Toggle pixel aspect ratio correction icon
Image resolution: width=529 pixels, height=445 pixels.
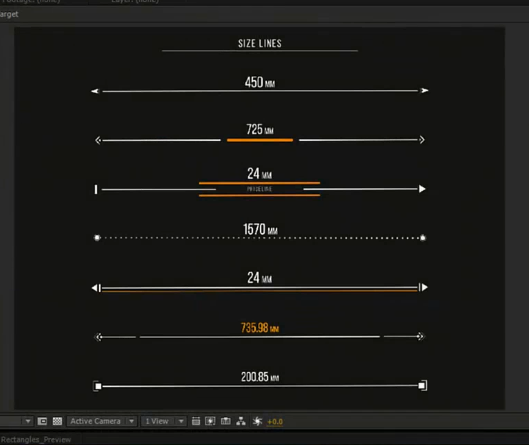(196, 421)
